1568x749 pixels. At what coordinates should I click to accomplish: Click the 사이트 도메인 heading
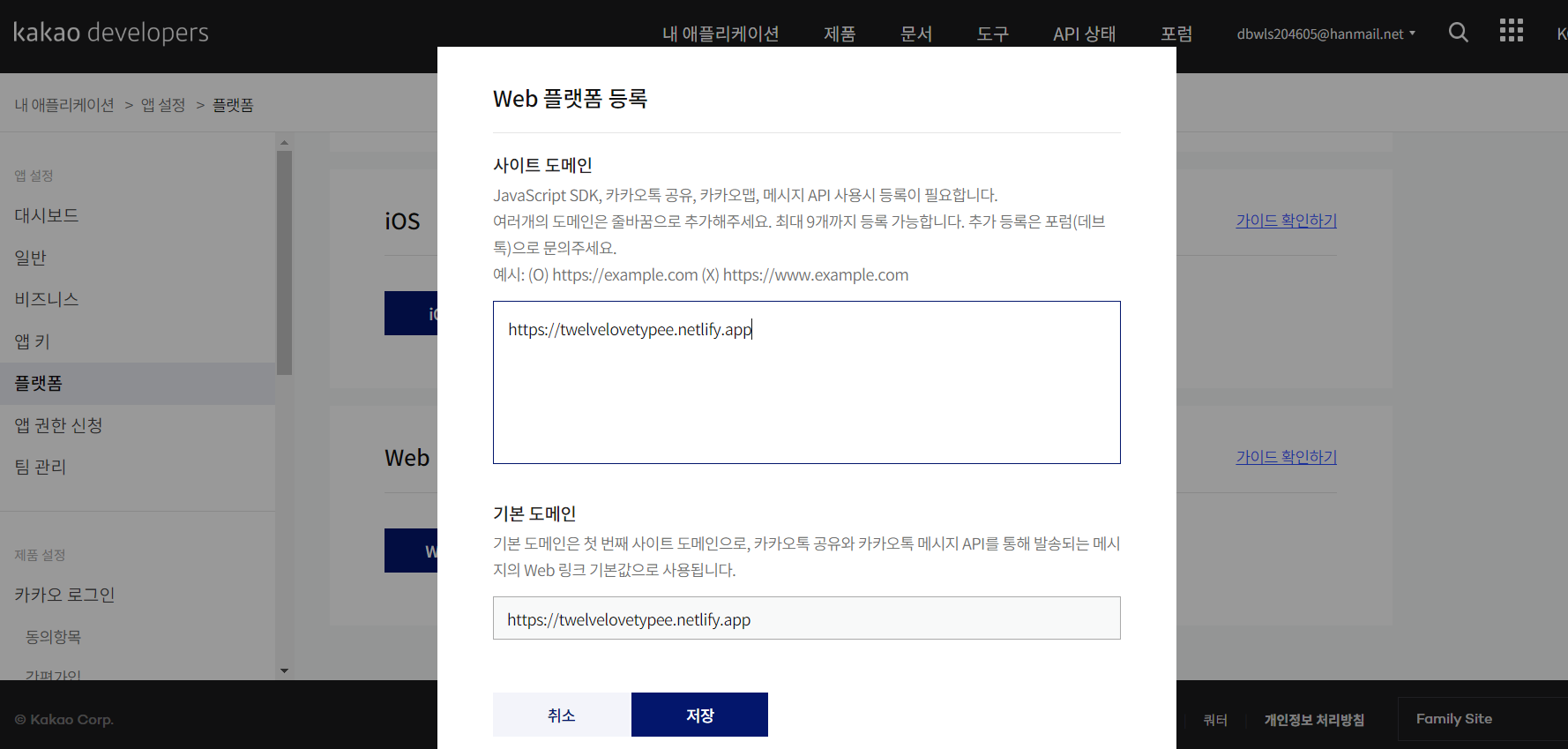(x=542, y=165)
